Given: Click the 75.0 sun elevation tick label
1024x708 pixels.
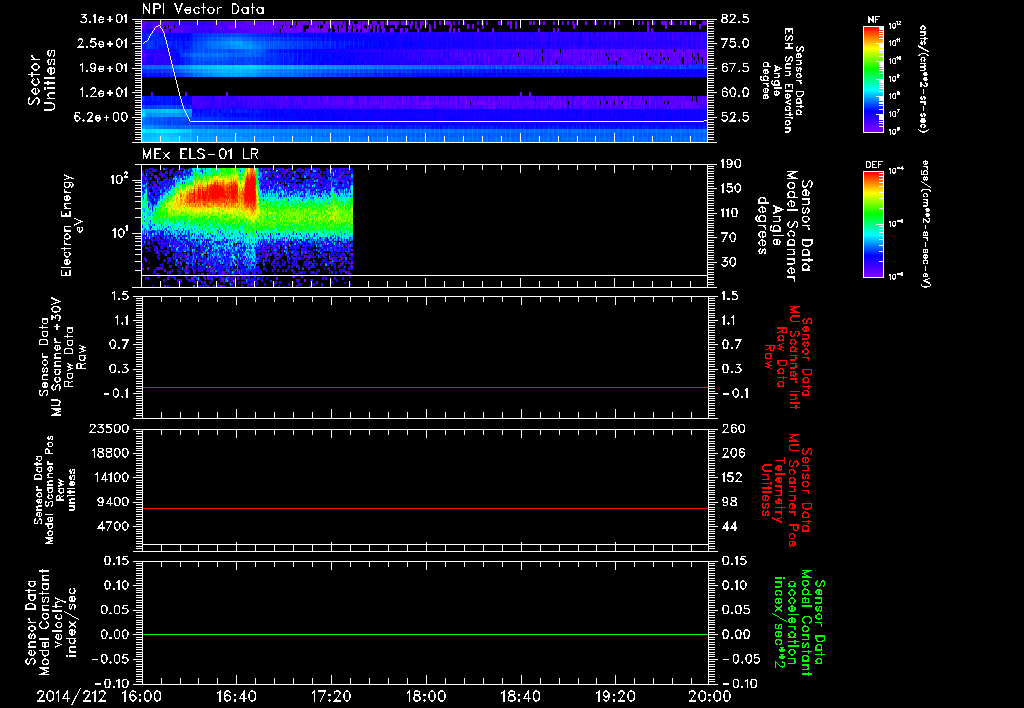Looking at the screenshot, I should pyautogui.click(x=735, y=43).
